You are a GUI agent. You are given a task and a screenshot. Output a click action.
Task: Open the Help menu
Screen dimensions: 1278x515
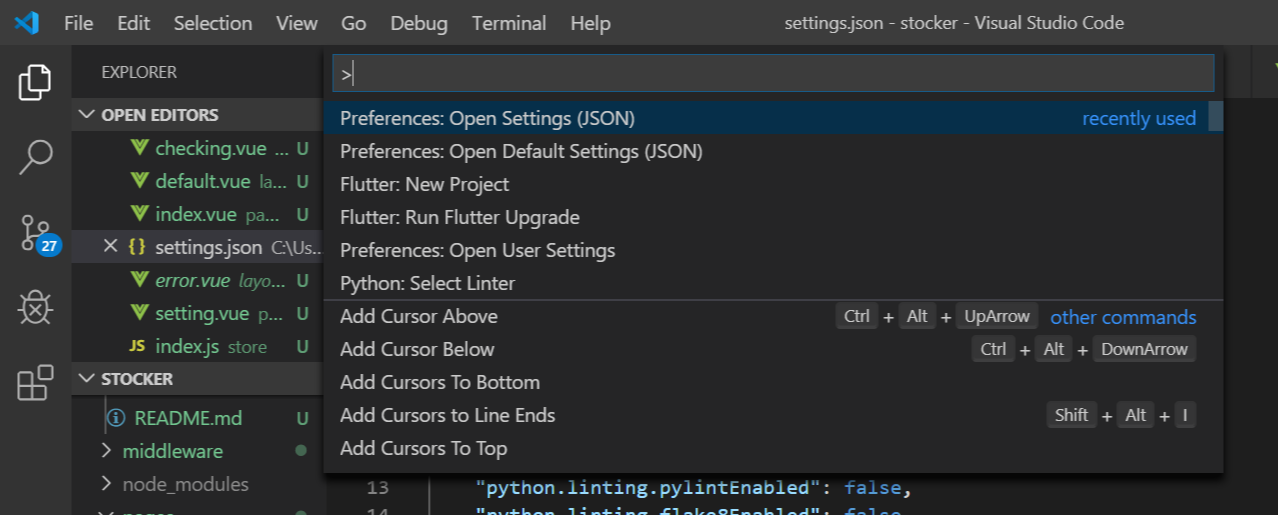pyautogui.click(x=590, y=23)
